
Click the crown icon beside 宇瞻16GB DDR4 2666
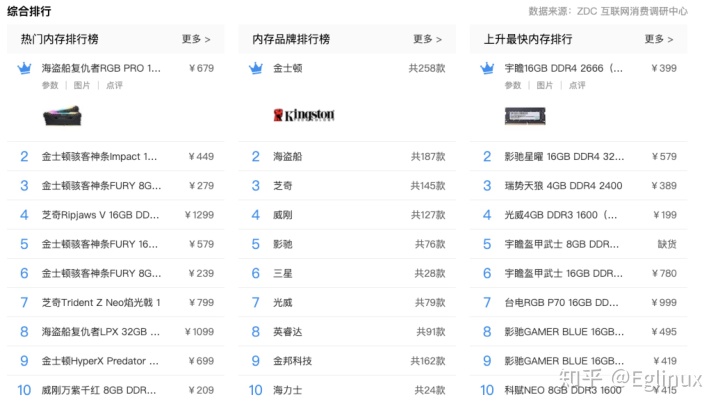tap(487, 68)
